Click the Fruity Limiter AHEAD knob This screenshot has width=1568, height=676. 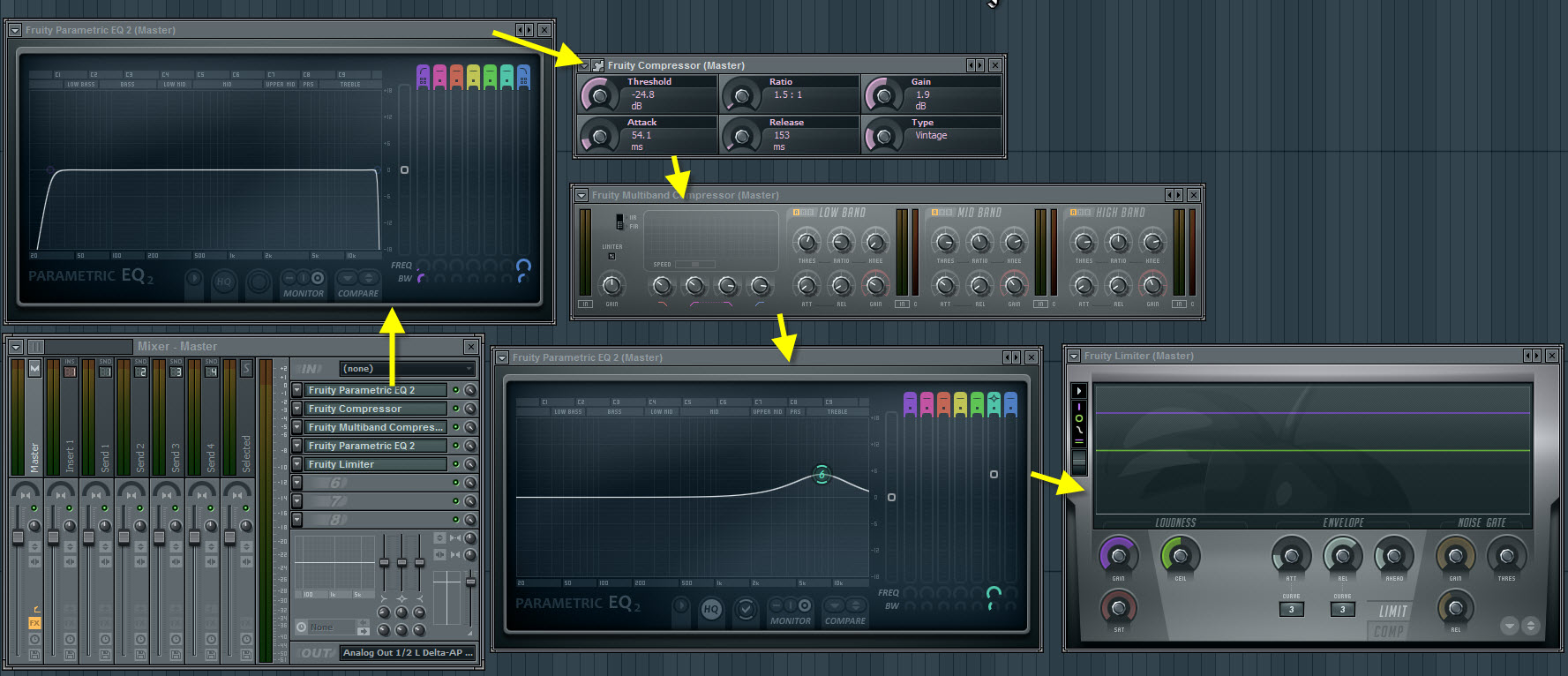point(1394,556)
